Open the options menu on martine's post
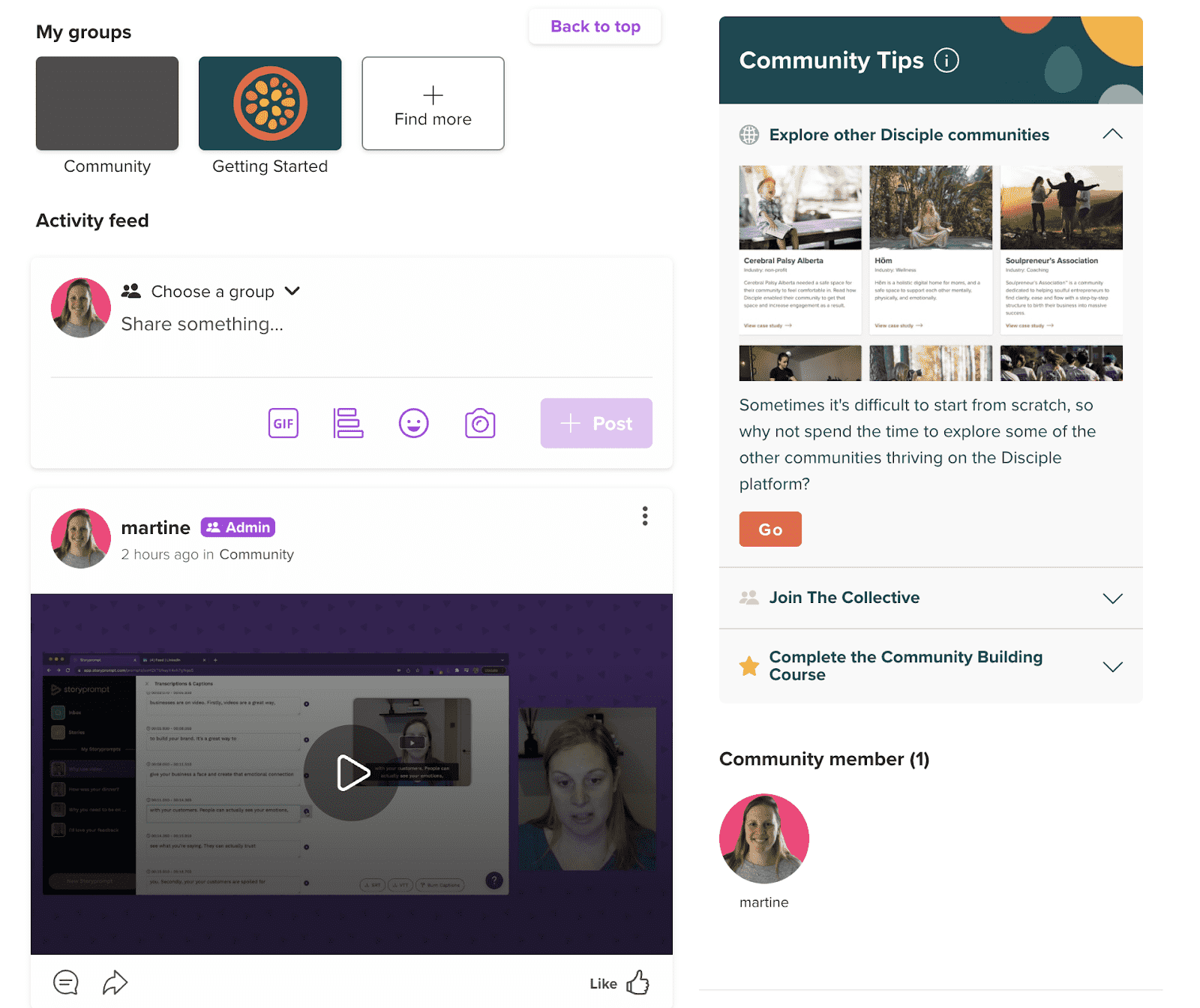The width and height of the screenshot is (1200, 1008). (x=644, y=516)
